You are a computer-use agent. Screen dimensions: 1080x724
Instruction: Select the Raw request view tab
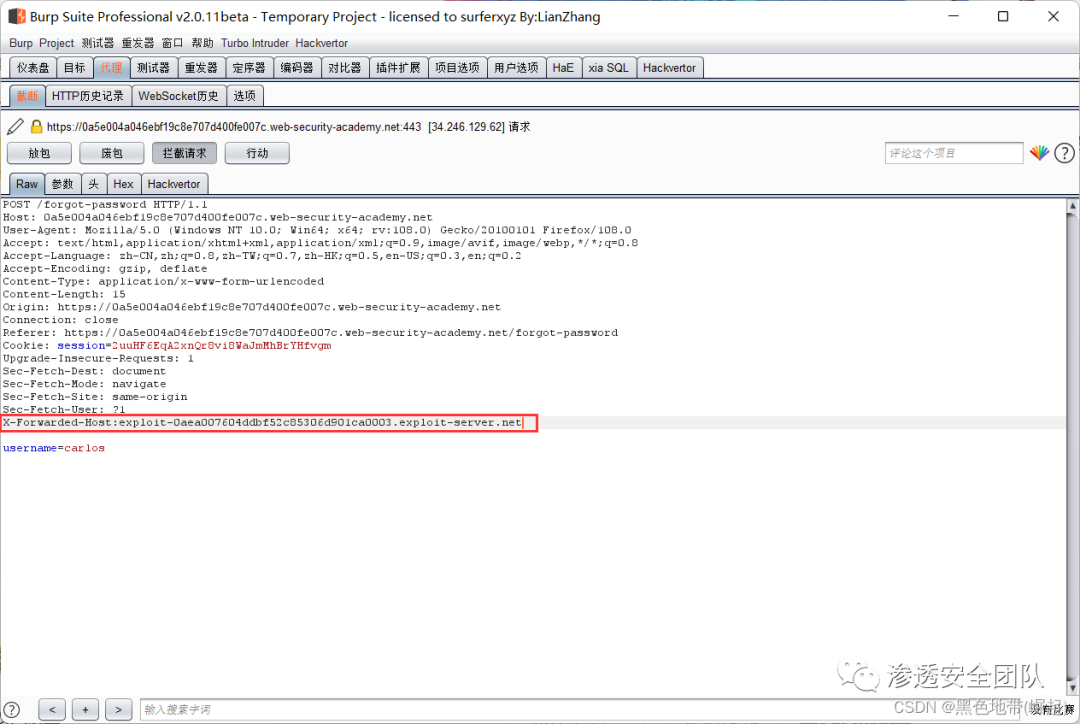point(27,184)
